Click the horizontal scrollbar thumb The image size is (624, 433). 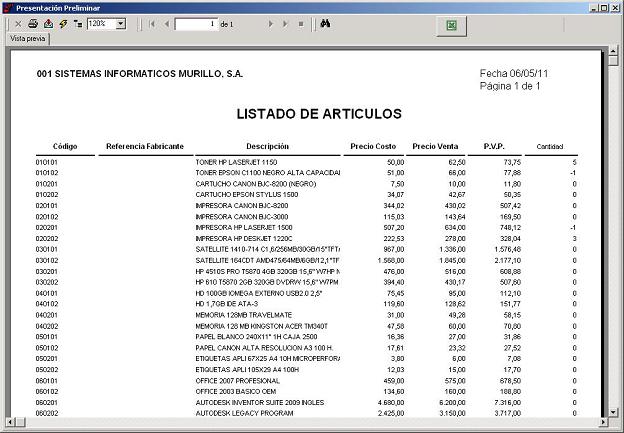(x=20, y=421)
